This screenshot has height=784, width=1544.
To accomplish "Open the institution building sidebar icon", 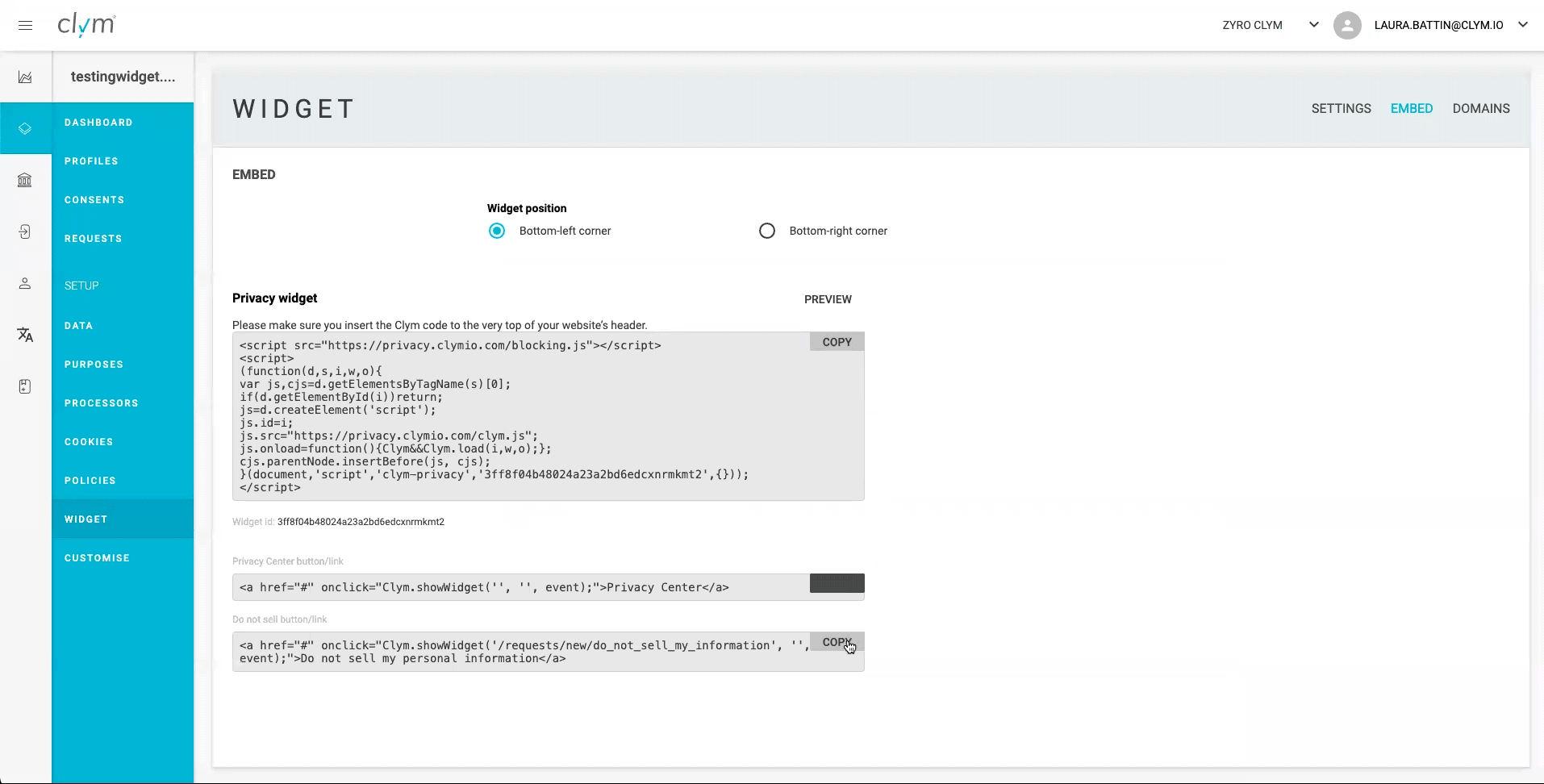I will tap(25, 180).
